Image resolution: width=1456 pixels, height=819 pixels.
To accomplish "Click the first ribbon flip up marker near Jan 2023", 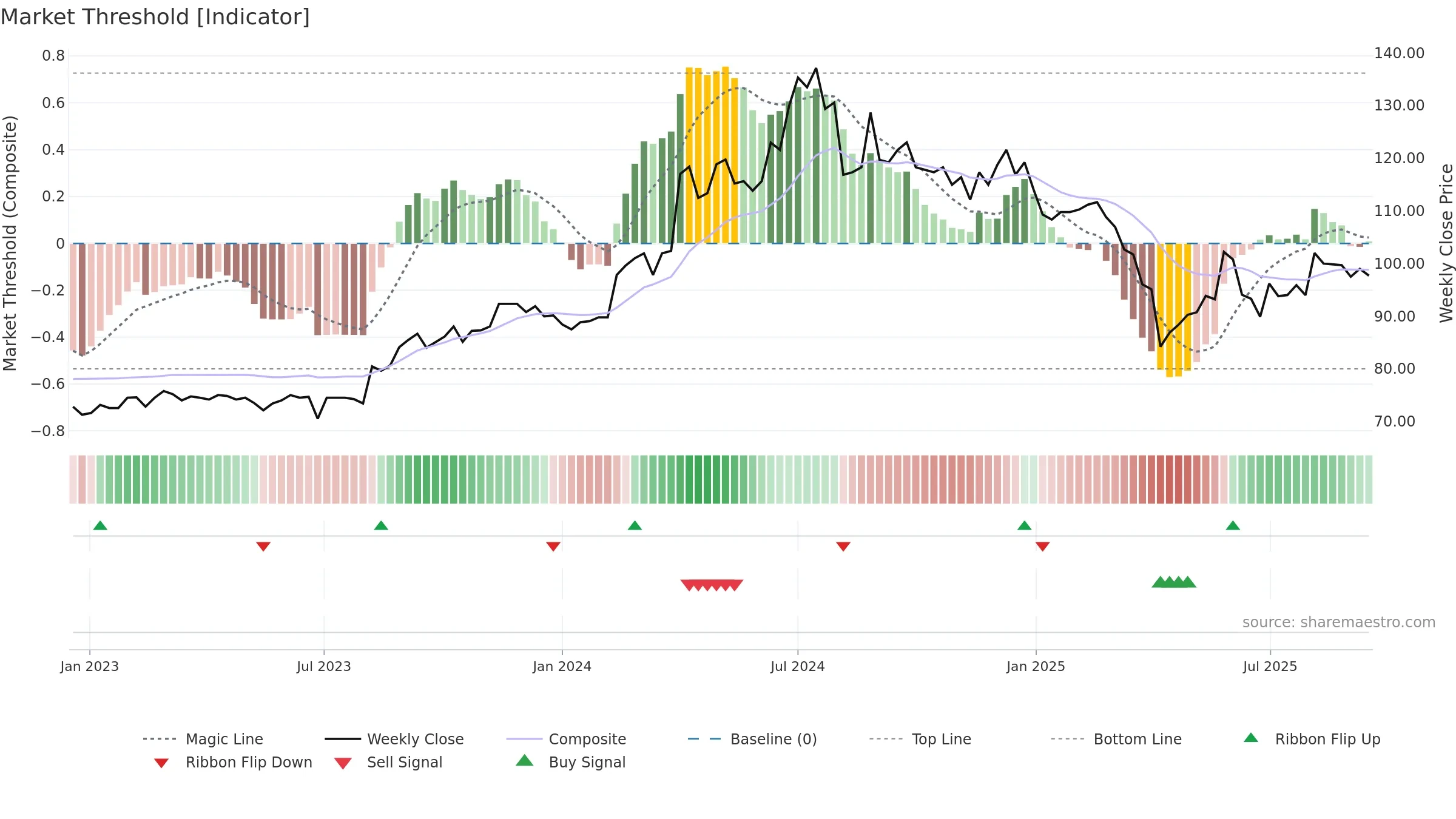I will click(x=100, y=525).
